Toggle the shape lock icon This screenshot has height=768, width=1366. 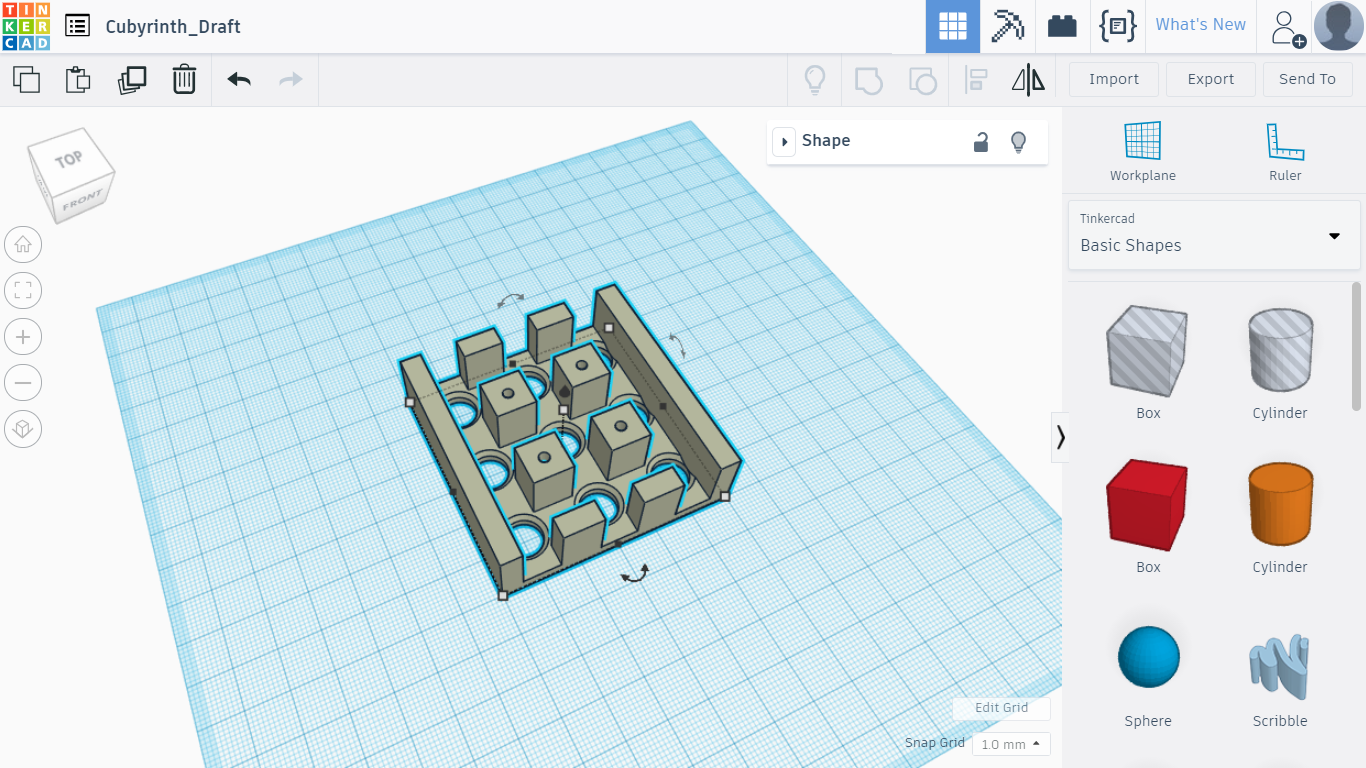click(981, 142)
